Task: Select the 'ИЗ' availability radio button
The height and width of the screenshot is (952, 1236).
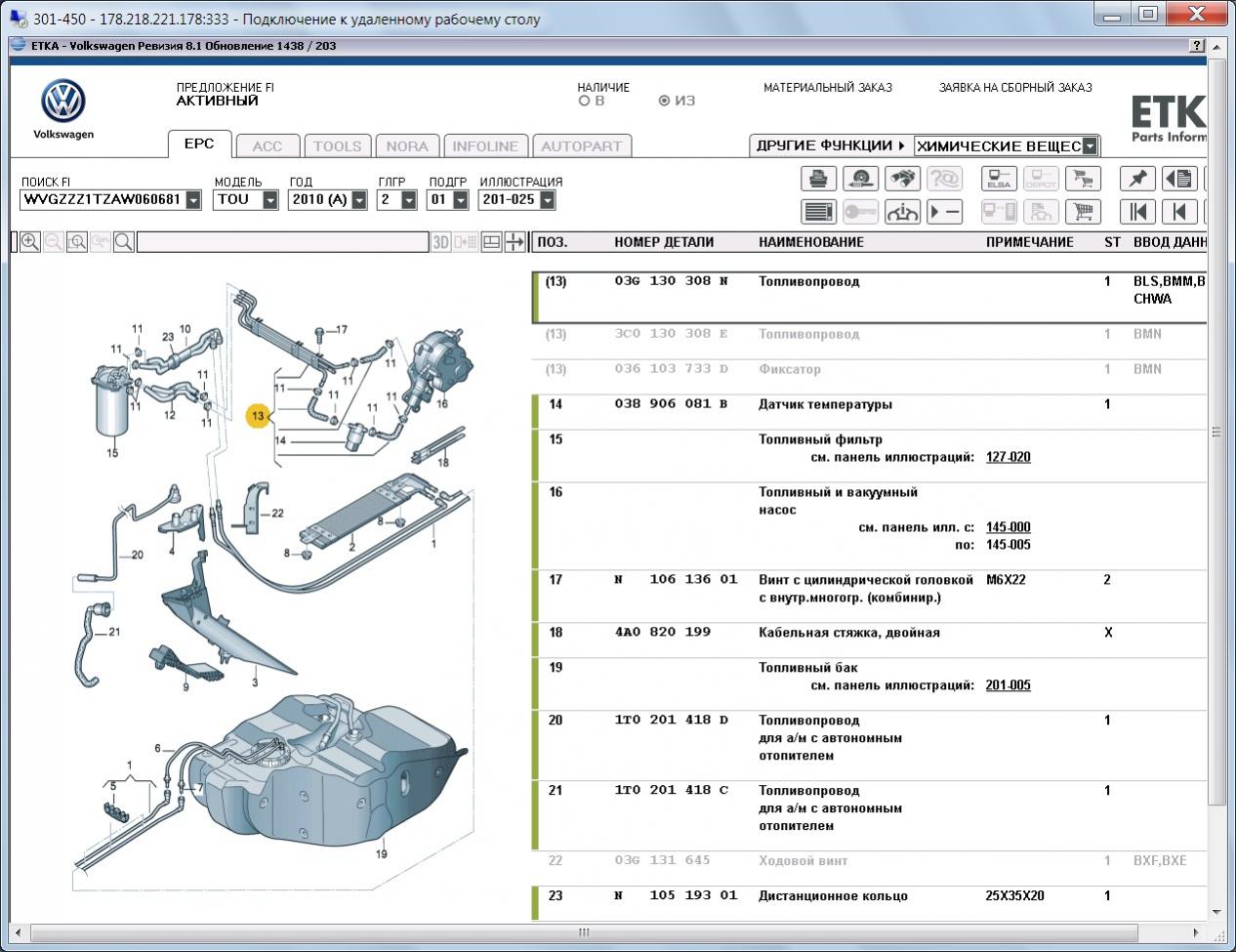Action: (665, 101)
